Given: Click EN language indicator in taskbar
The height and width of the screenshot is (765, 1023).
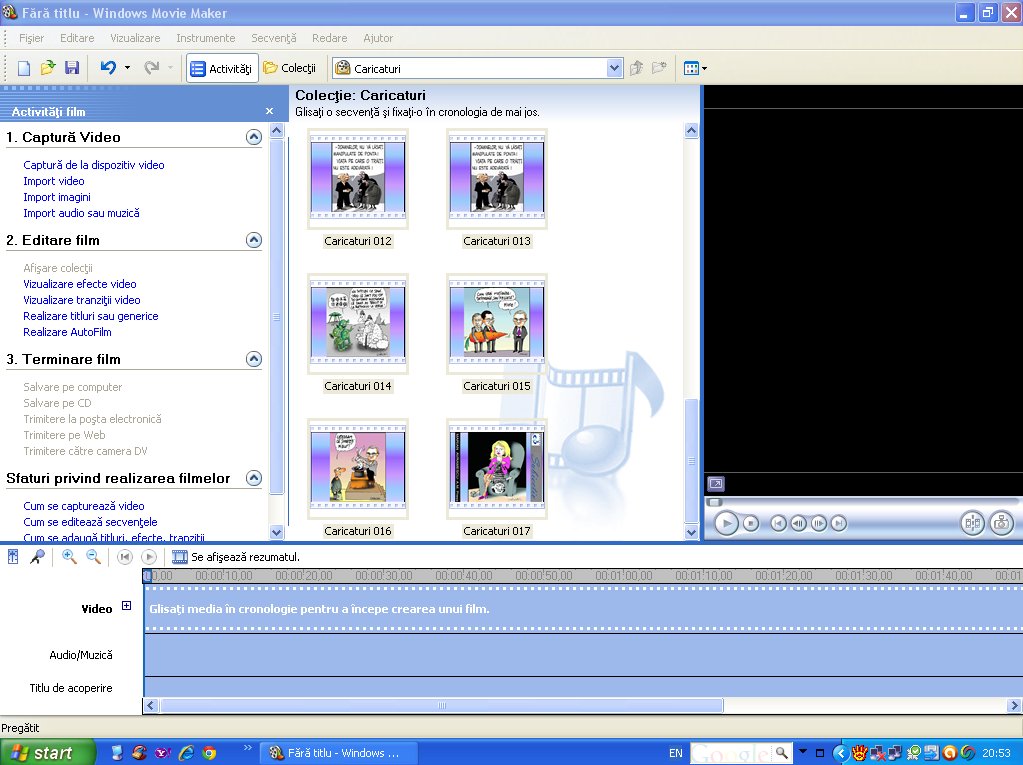Looking at the screenshot, I should (x=676, y=753).
